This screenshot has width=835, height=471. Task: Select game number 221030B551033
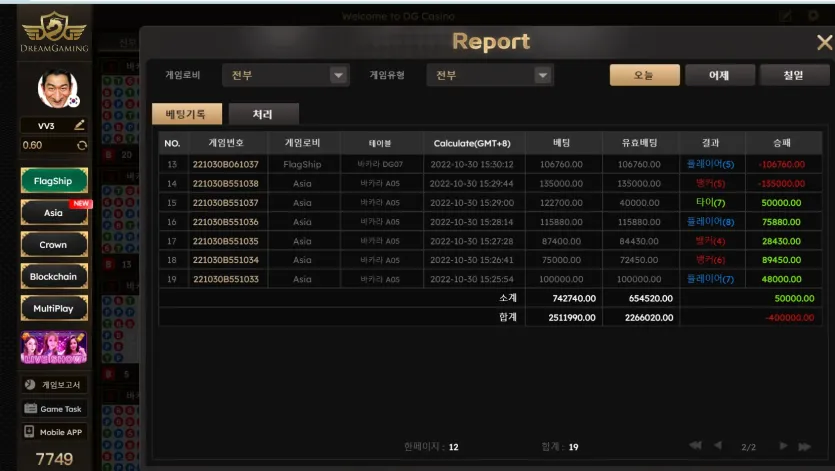226,279
